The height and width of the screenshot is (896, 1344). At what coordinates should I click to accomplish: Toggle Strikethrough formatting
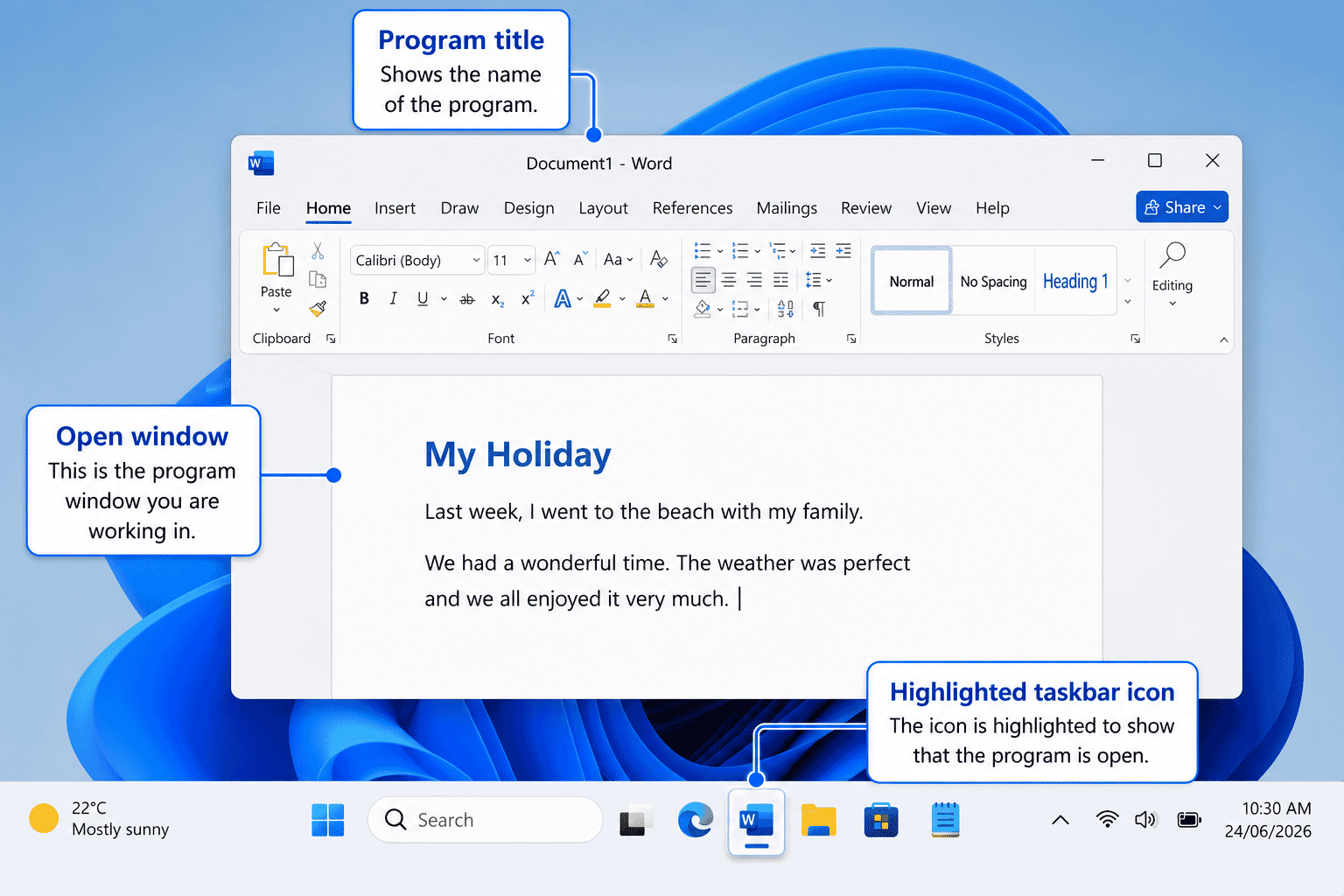(467, 299)
